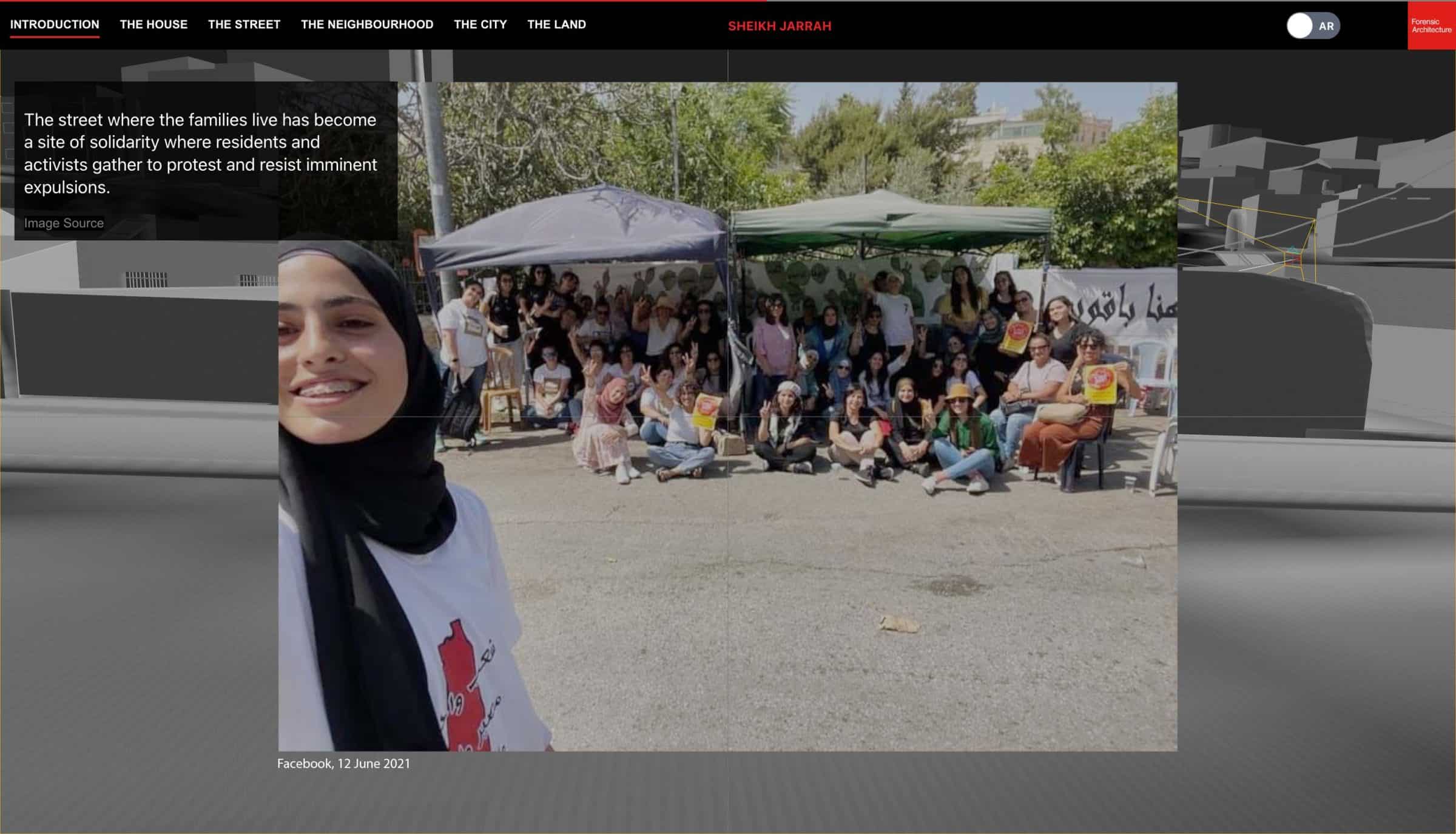Click the Facebook, 12 June 2021 caption

[x=343, y=764]
